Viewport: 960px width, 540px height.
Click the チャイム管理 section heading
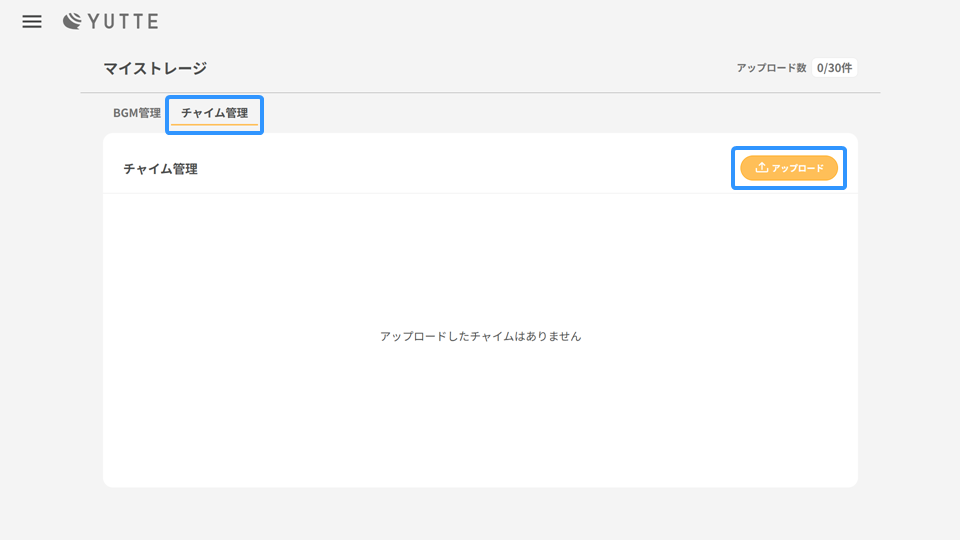click(160, 169)
